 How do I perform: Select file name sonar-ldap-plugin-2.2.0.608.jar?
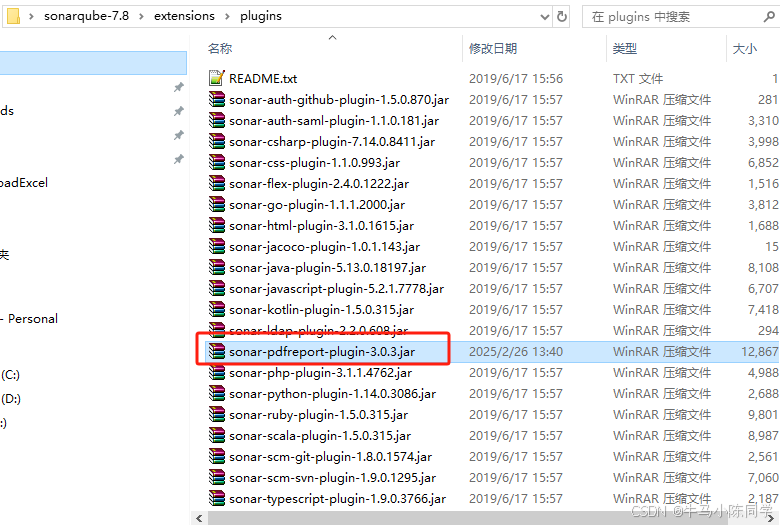[318, 330]
